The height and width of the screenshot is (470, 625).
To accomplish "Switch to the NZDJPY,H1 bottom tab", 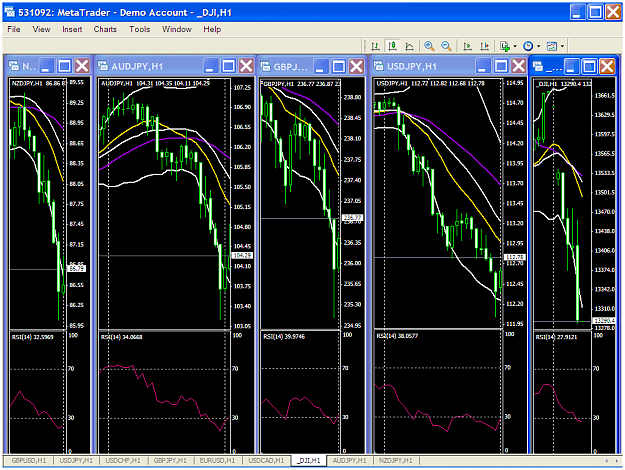I will pyautogui.click(x=396, y=461).
